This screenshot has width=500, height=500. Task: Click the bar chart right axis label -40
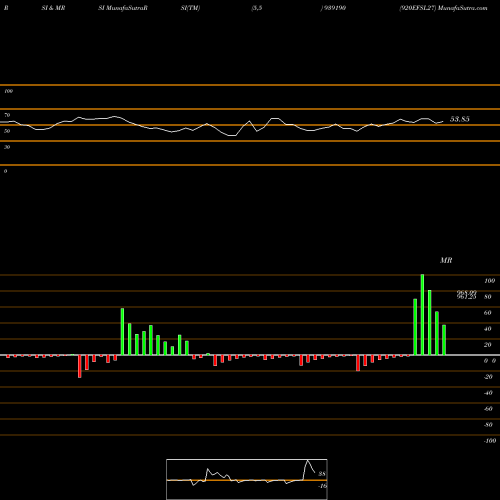pyautogui.click(x=488, y=393)
